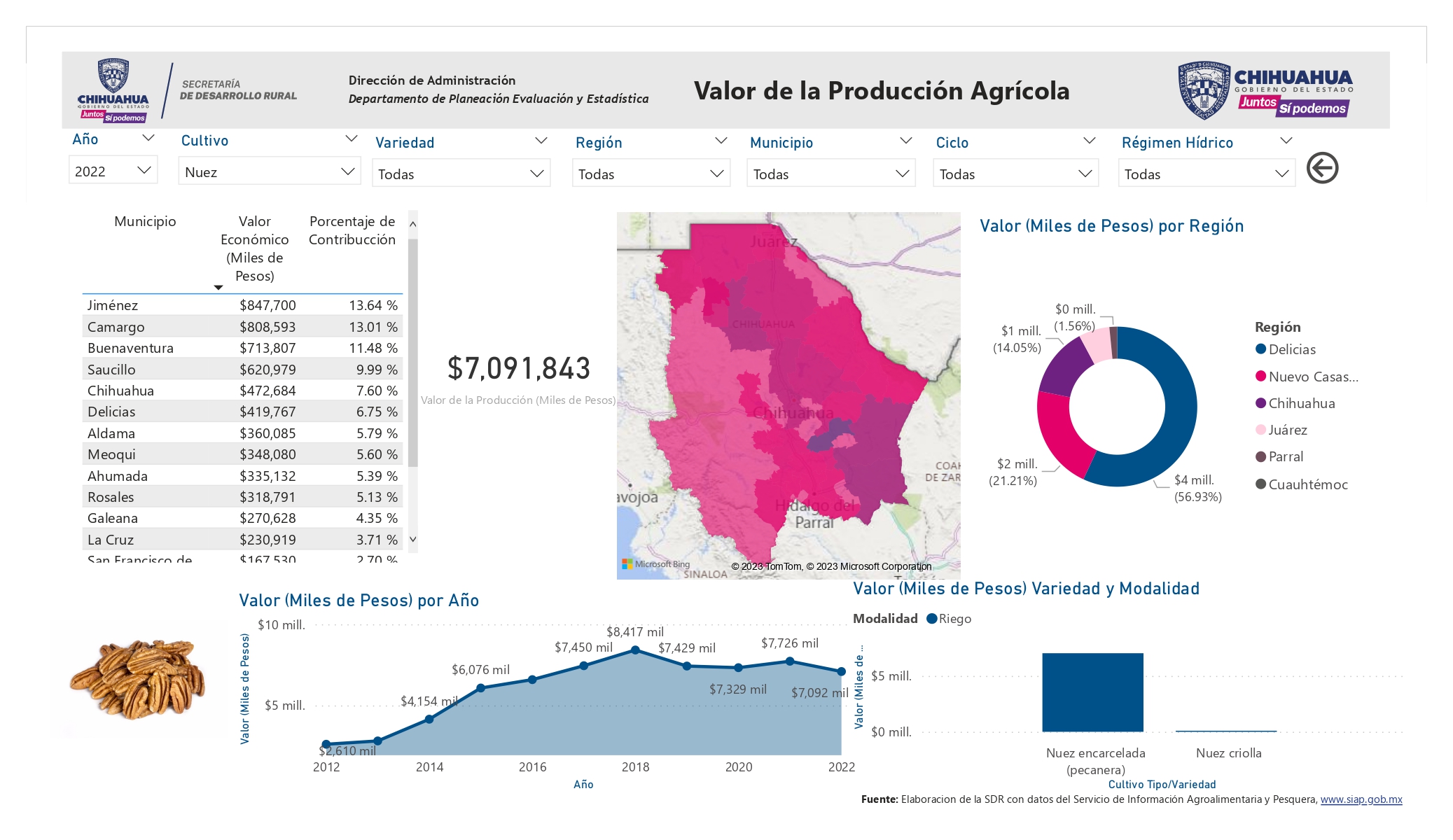Select Cuauhtémoc in the Región legend
Viewport: 1453px width, 840px height.
point(1302,484)
